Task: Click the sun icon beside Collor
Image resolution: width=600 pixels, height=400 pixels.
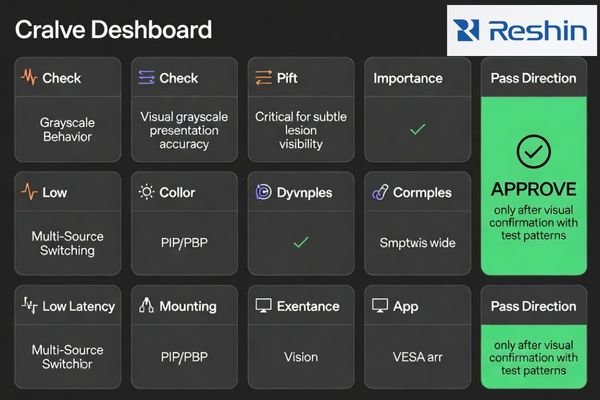Action: (147, 192)
